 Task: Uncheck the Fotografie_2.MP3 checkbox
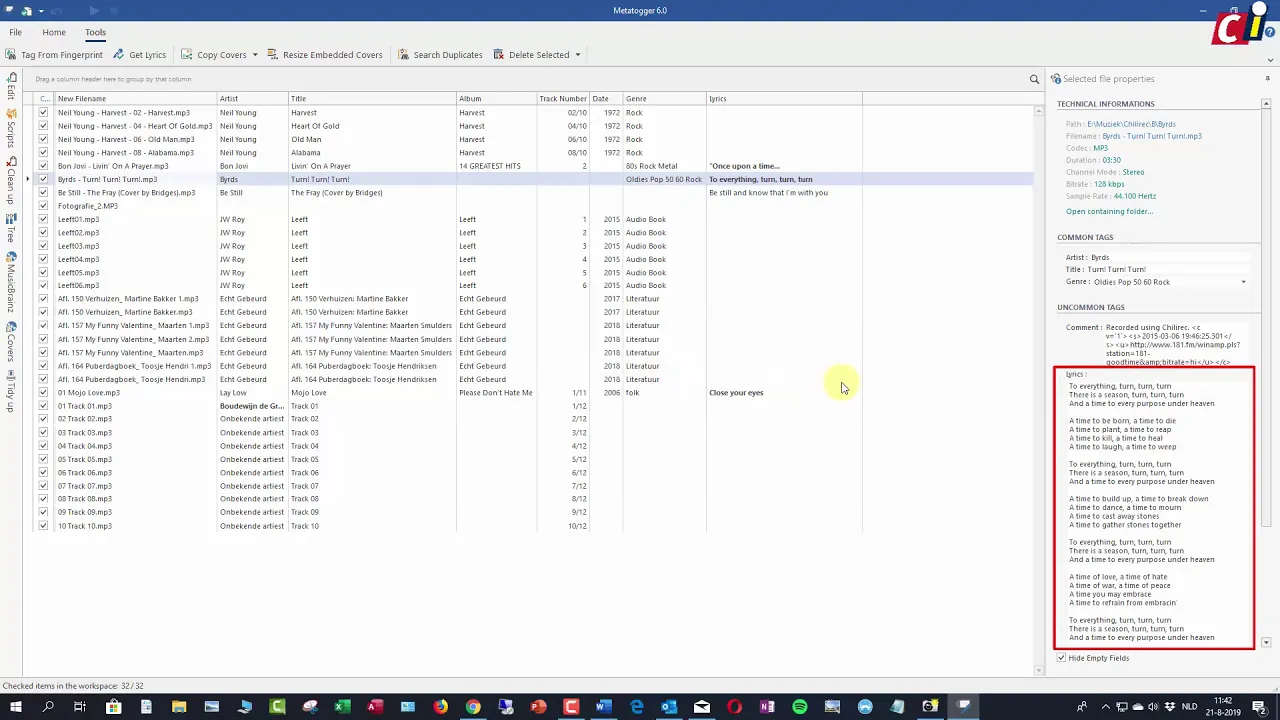click(43, 206)
